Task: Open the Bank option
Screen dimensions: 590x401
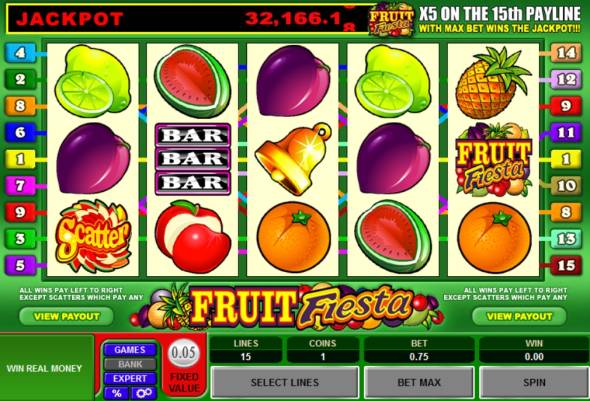Action: [130, 364]
